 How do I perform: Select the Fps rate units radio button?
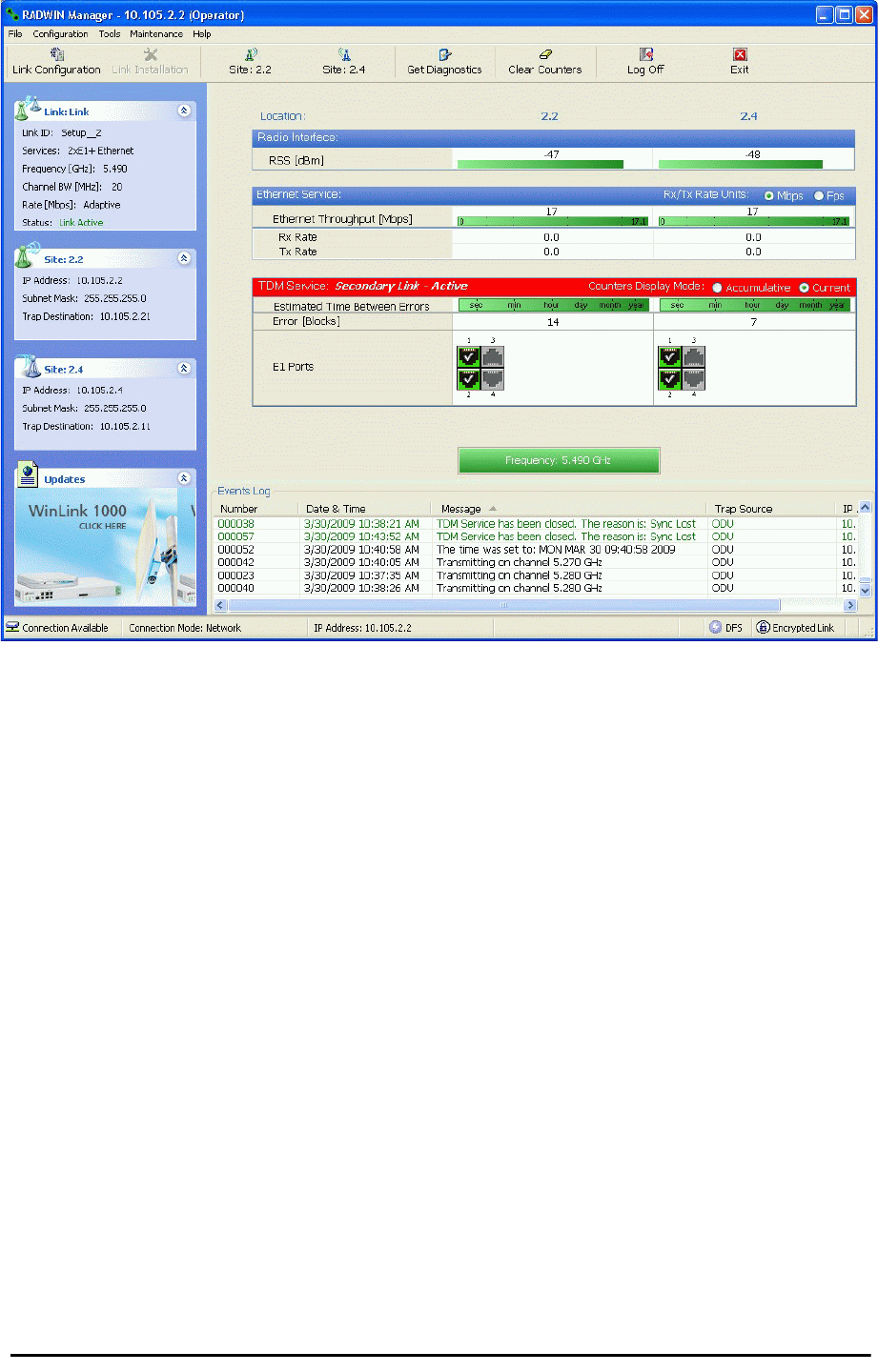click(x=819, y=195)
